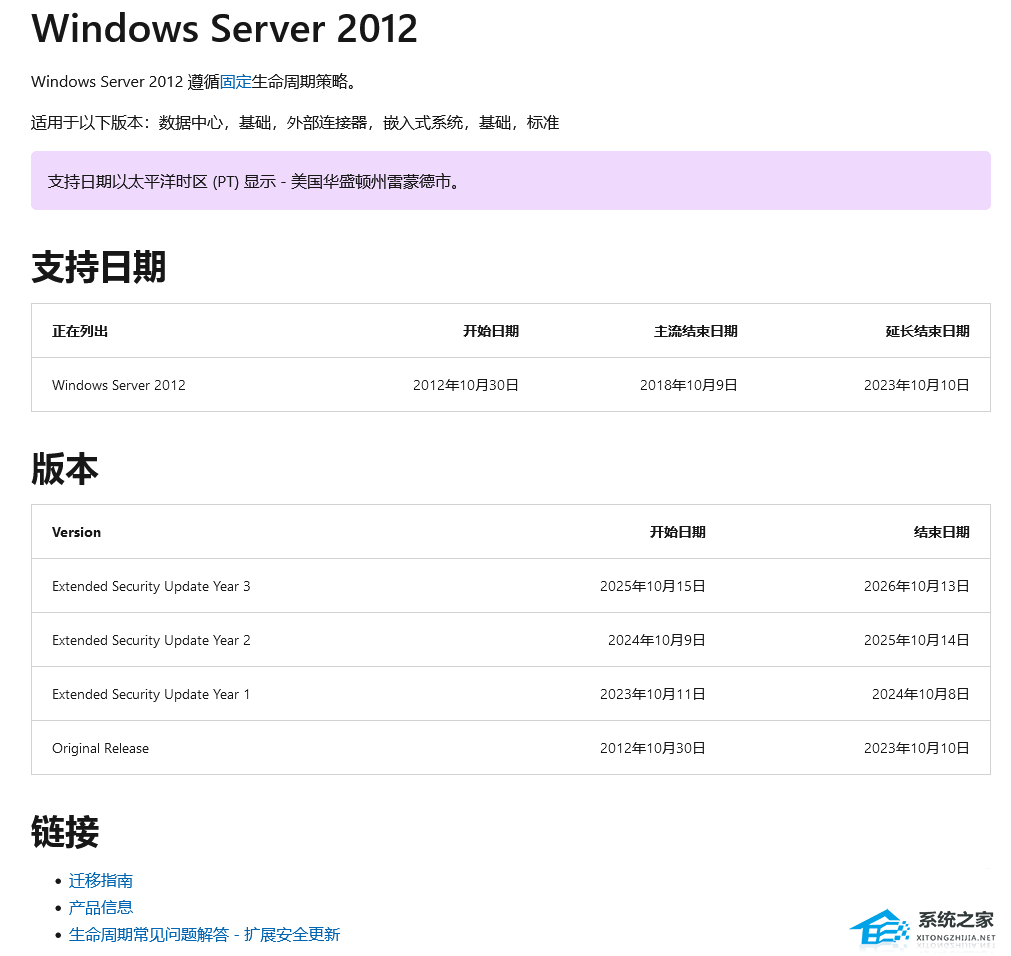Click the 延长结束日期 column header
Image resolution: width=1011 pixels, height=956 pixels.
click(928, 331)
